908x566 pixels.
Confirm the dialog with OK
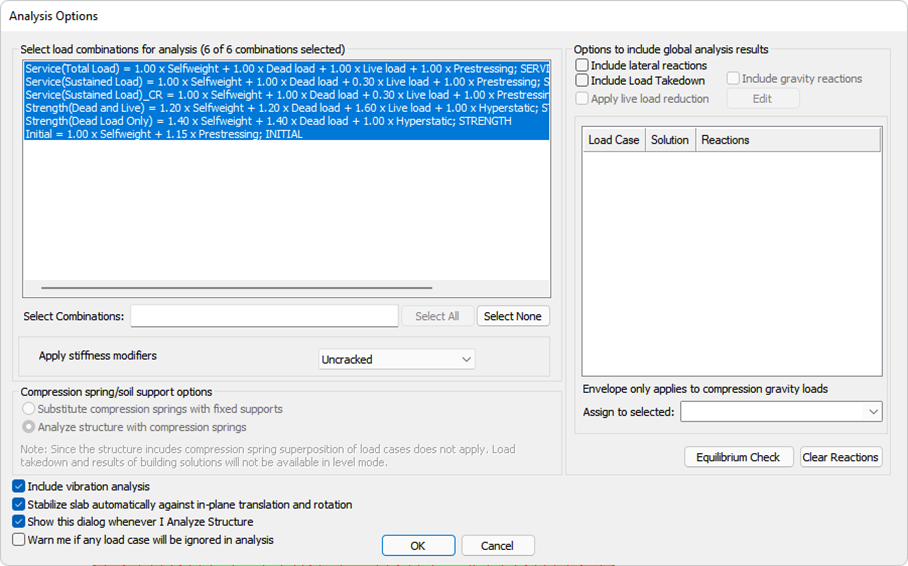pyautogui.click(x=418, y=546)
